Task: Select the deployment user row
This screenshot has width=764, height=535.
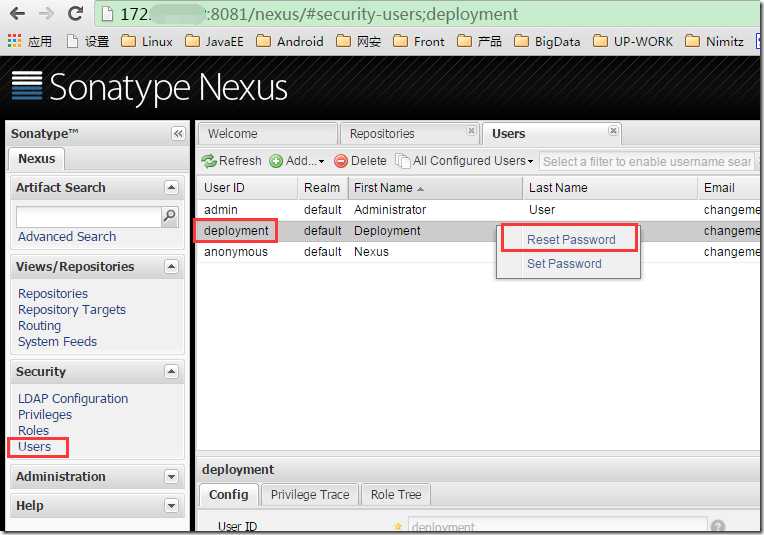Action: [478, 231]
